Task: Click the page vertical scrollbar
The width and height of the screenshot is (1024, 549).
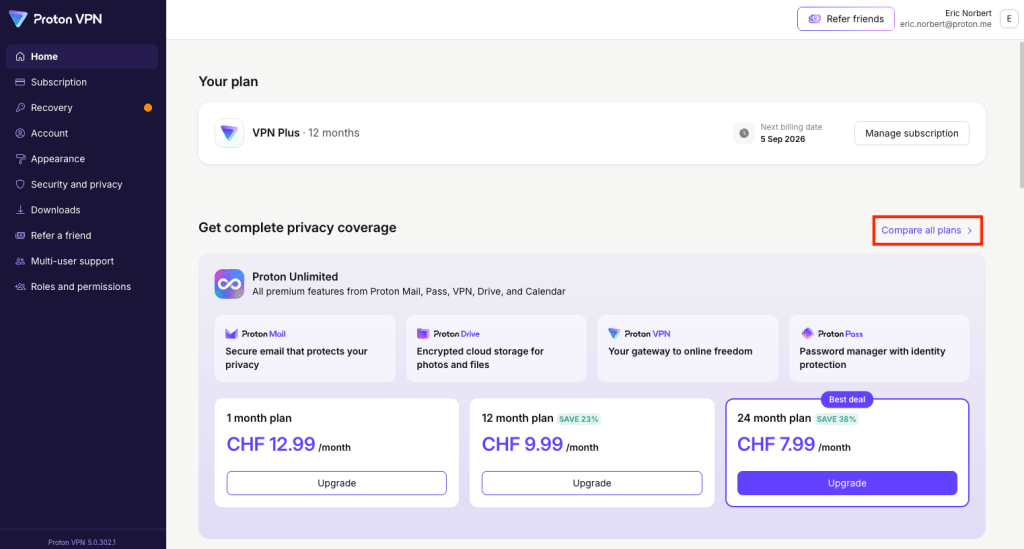Action: click(1021, 114)
